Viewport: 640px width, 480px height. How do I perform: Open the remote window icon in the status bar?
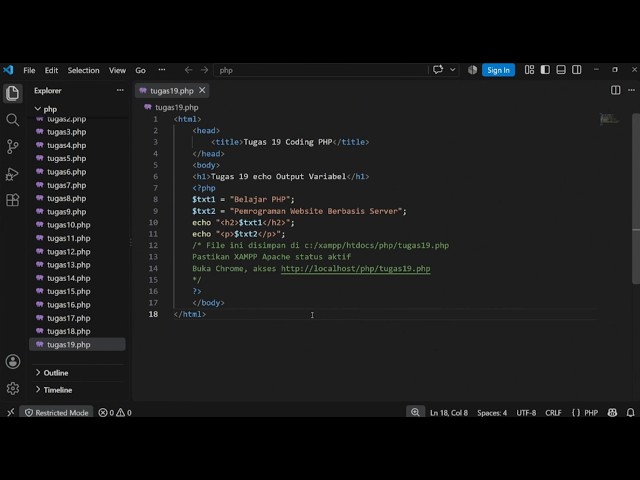11,412
